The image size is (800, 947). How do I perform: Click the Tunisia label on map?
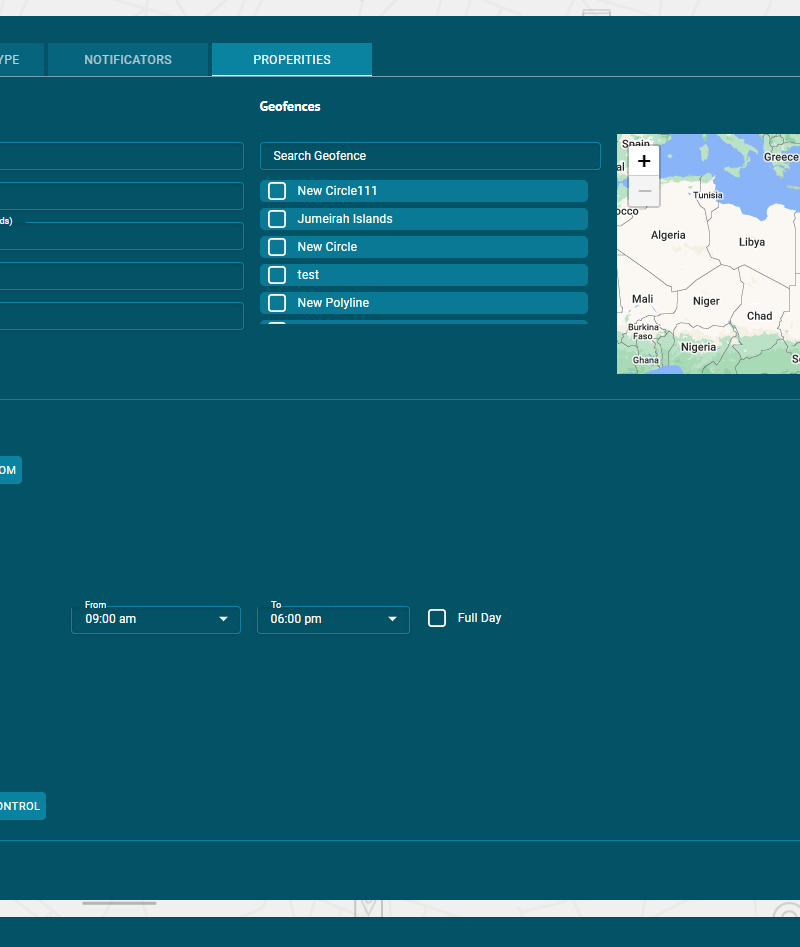708,195
